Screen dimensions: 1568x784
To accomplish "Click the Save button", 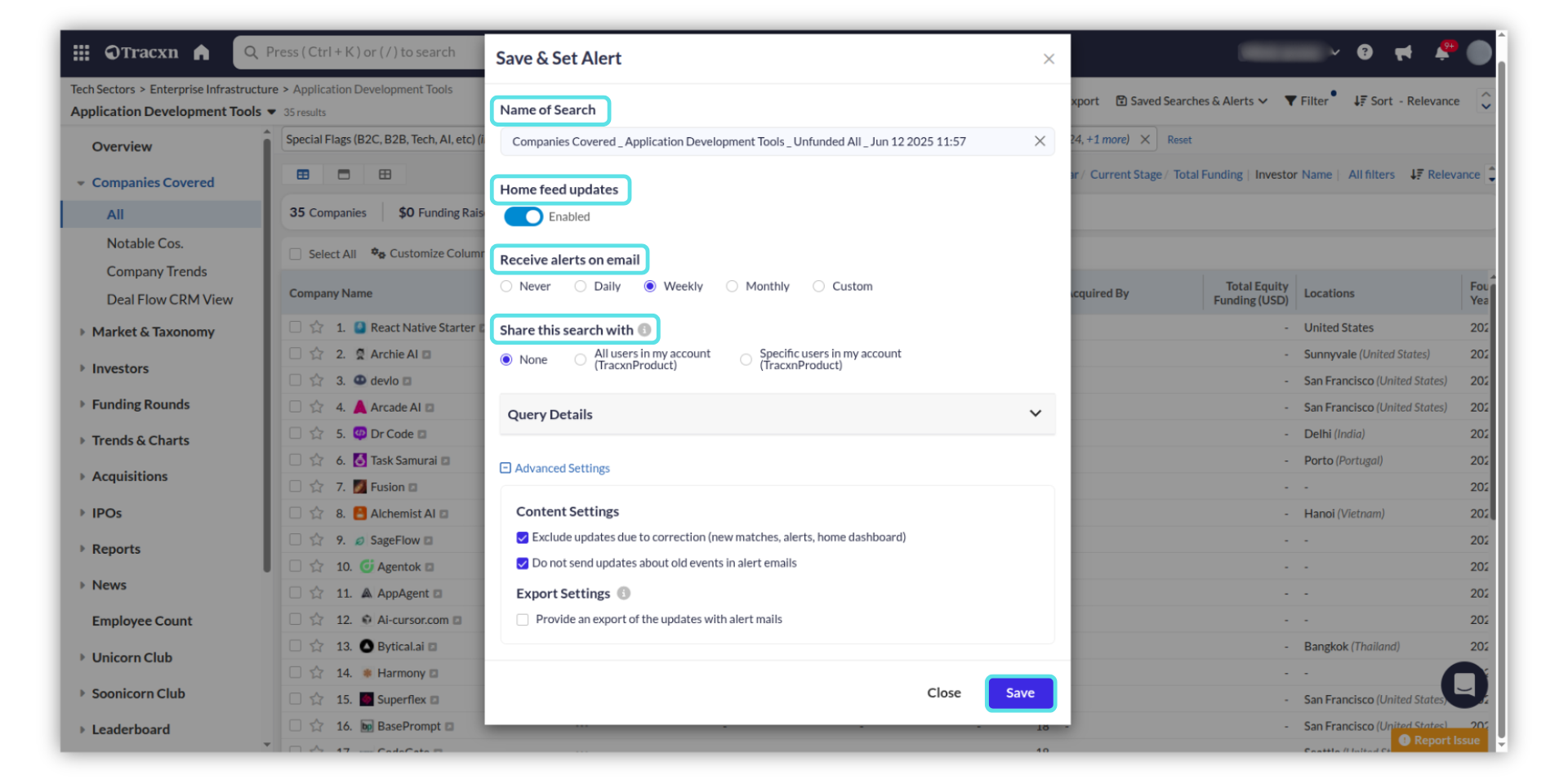I will click(1020, 693).
